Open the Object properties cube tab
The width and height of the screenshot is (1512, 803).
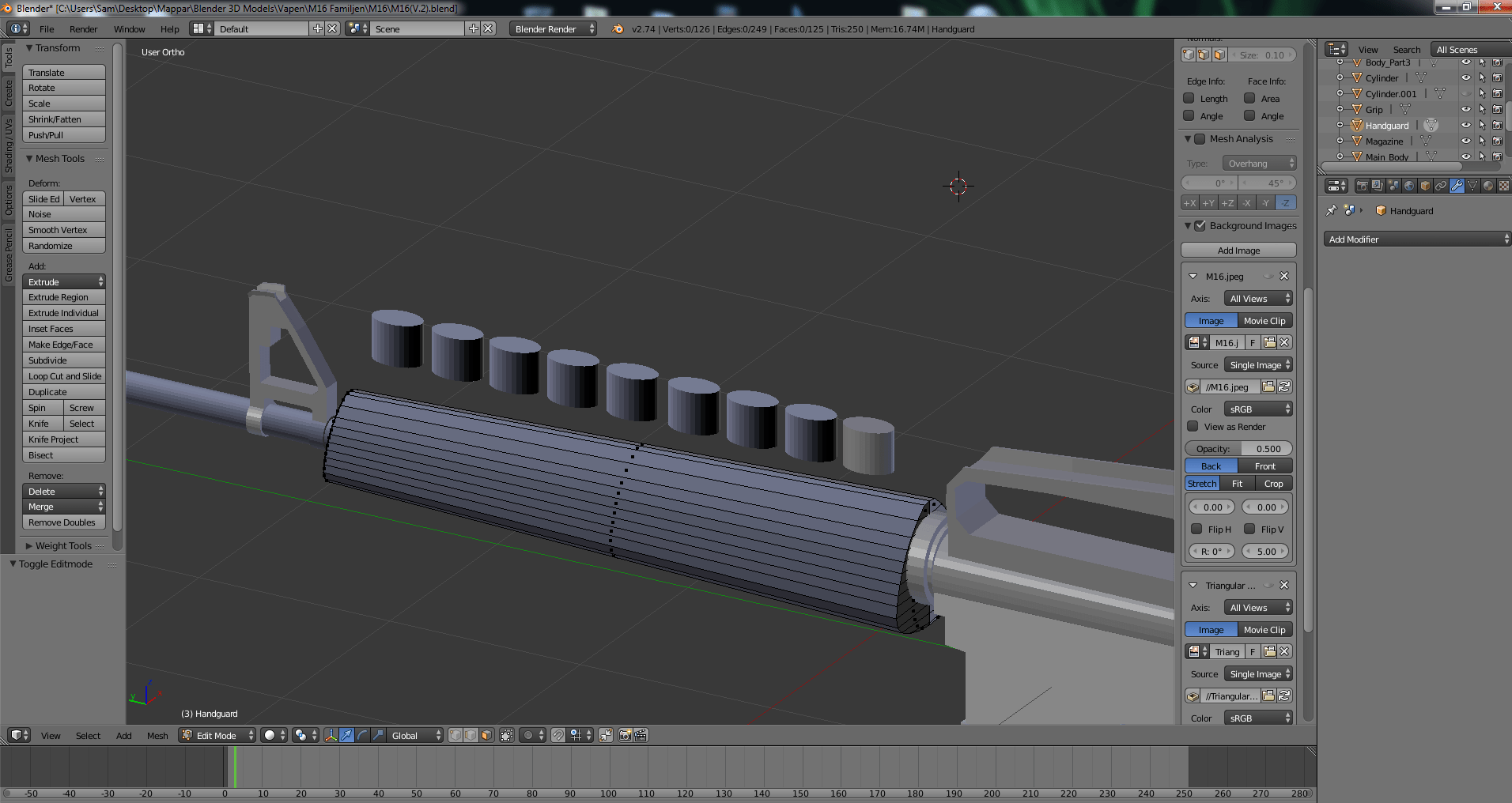(x=1425, y=186)
